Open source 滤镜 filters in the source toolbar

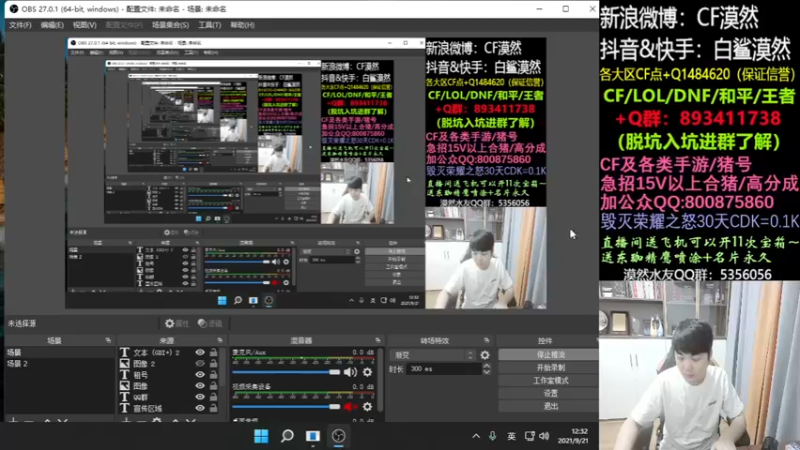click(x=210, y=323)
